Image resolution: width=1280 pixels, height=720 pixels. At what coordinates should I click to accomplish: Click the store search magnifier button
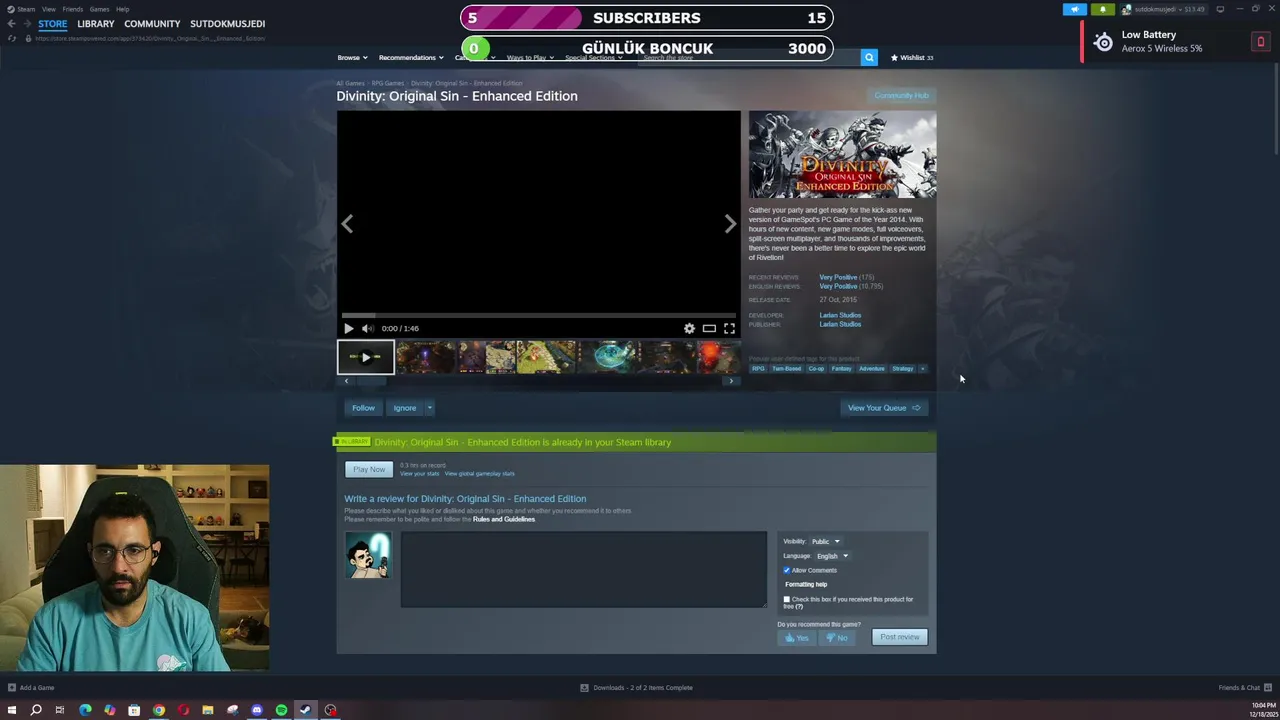(x=869, y=57)
